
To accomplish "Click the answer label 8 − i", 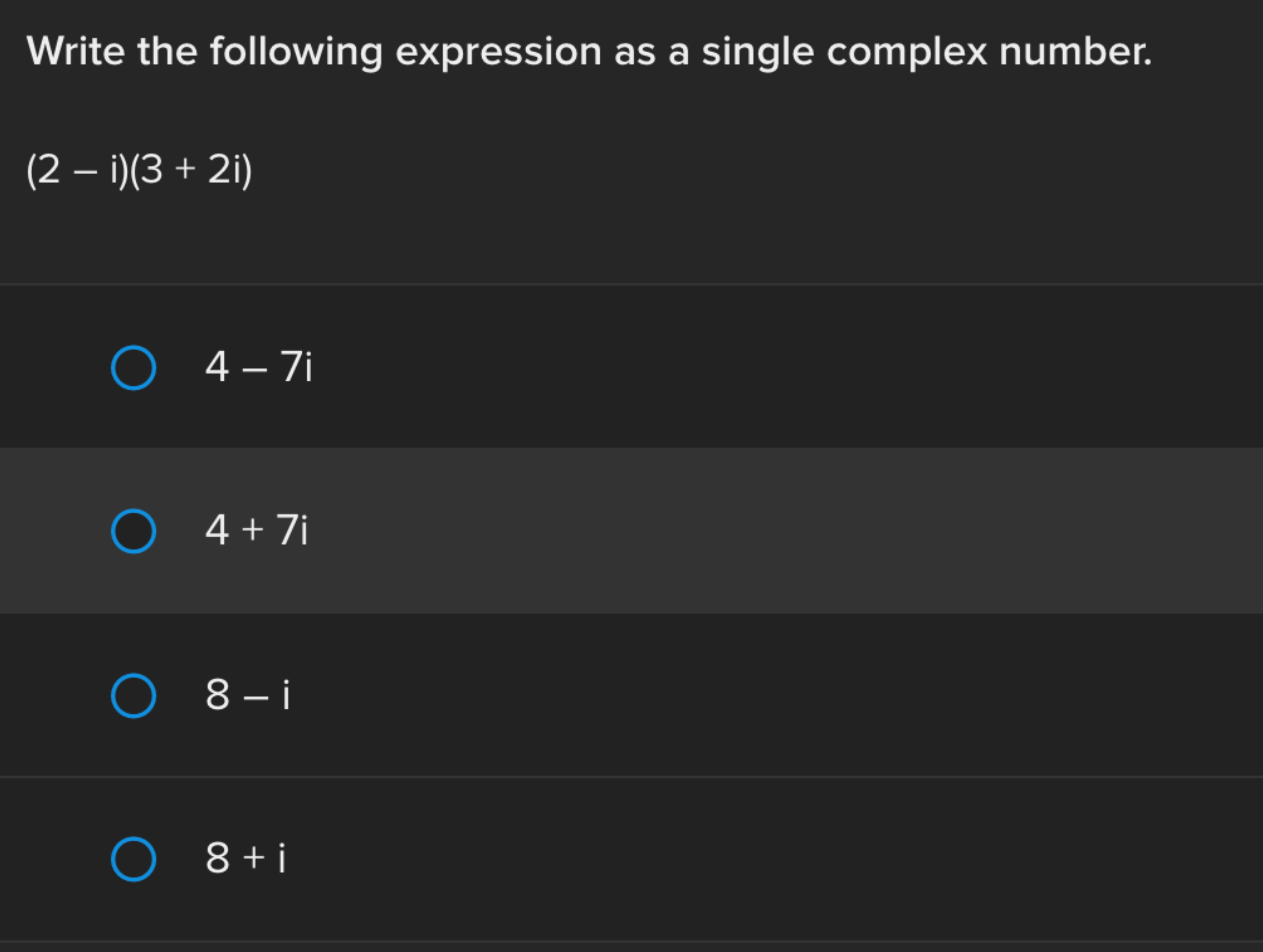I will click(248, 694).
